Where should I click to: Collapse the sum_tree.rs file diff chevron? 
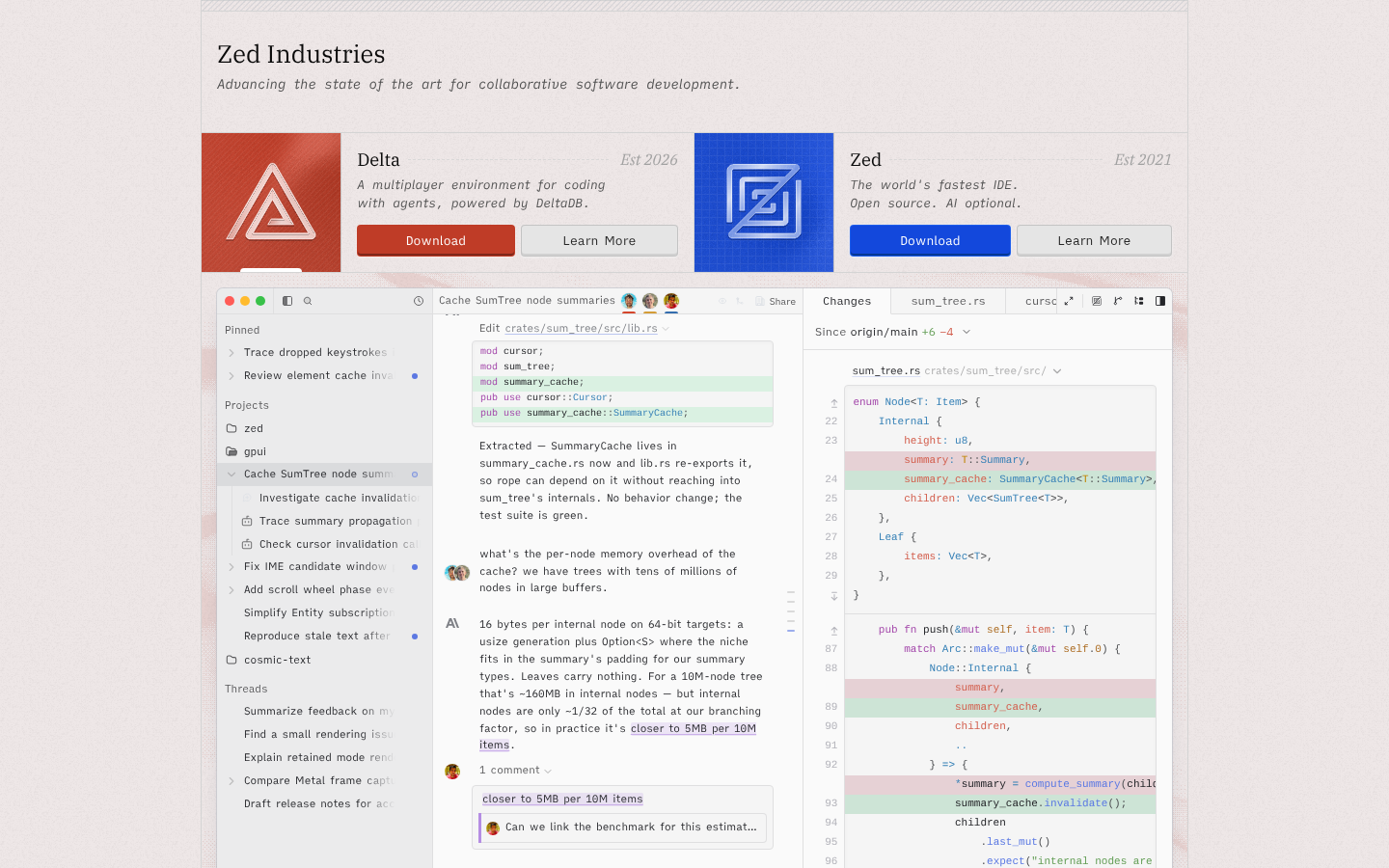1057,371
